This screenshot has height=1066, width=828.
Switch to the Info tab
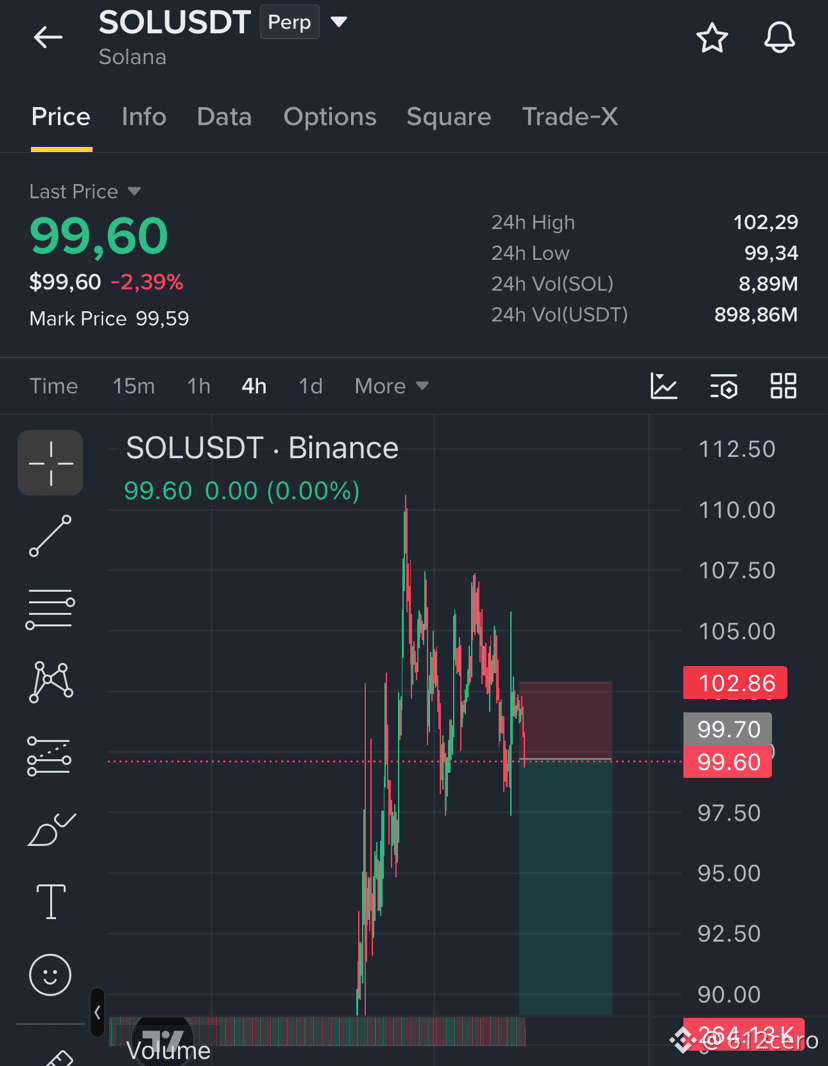144,117
